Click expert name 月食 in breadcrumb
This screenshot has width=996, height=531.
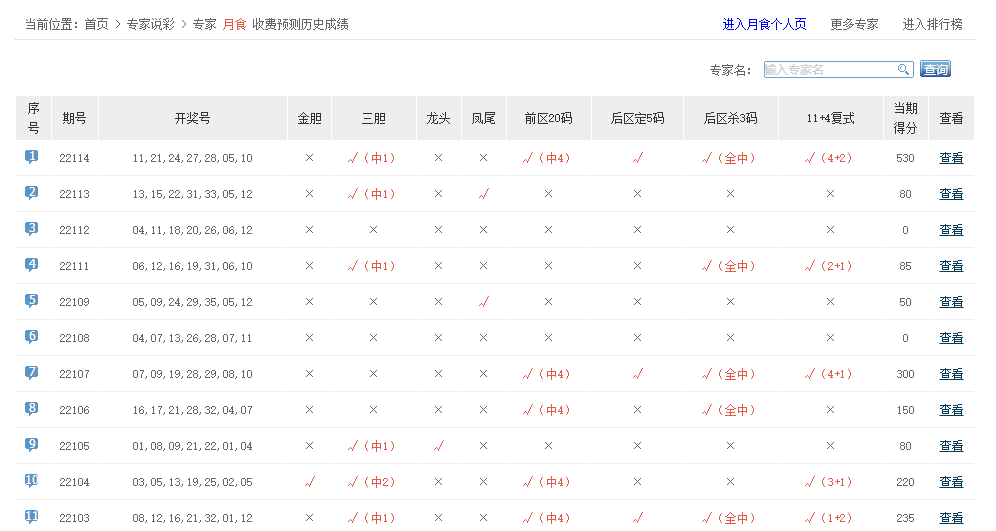234,24
